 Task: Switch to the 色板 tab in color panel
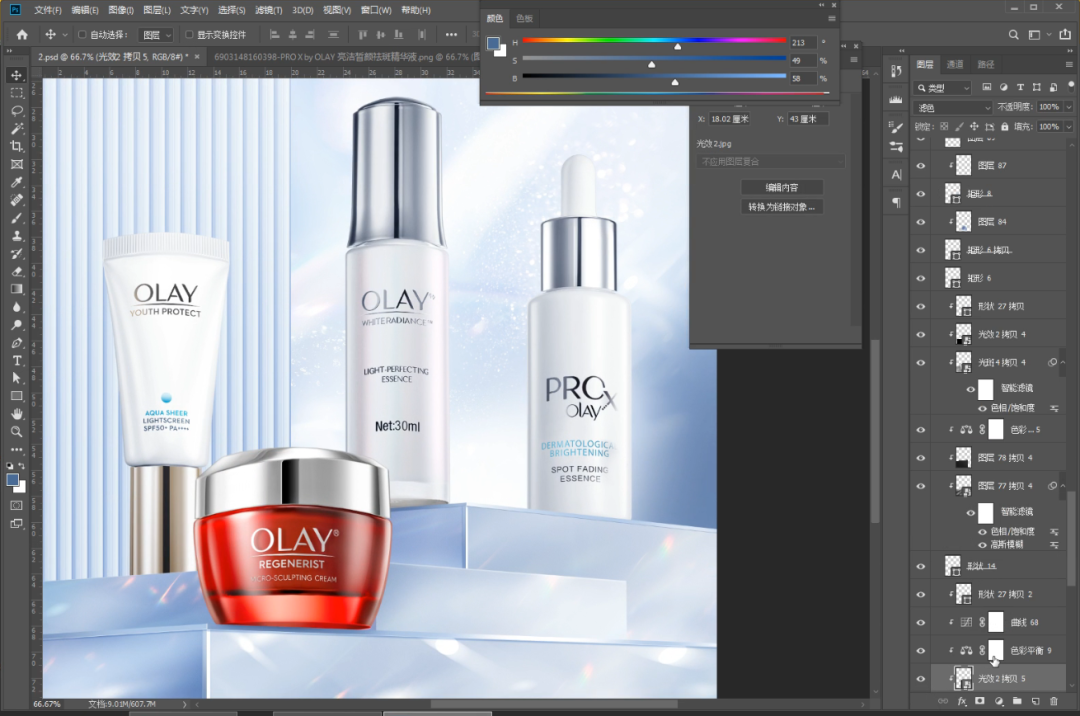point(525,19)
